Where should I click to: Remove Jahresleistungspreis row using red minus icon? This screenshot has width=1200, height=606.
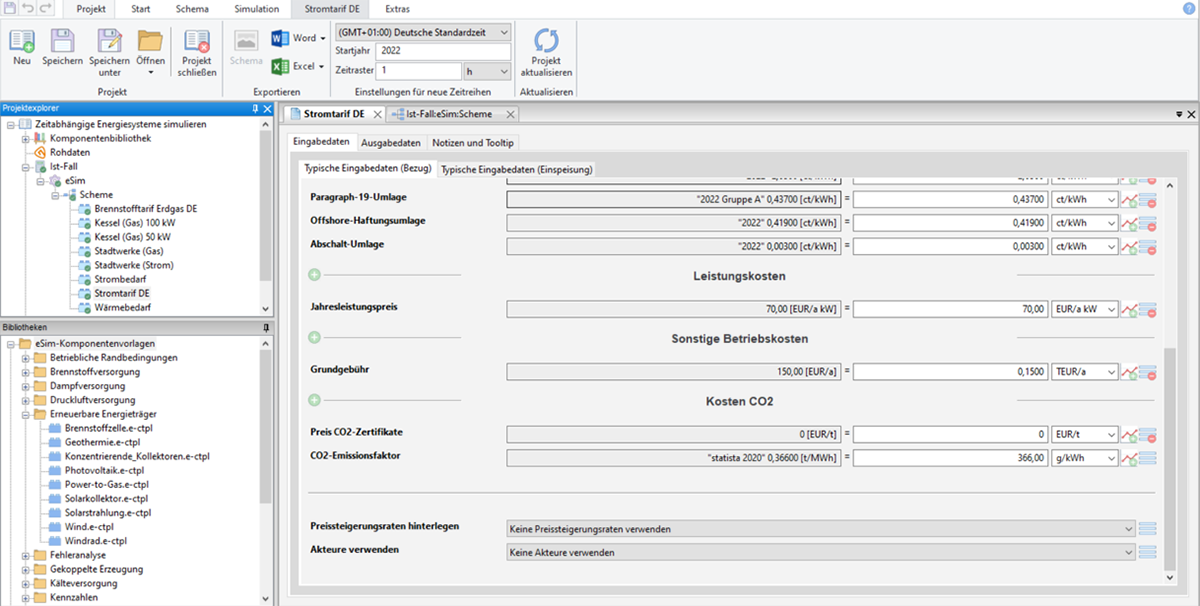pos(1147,310)
